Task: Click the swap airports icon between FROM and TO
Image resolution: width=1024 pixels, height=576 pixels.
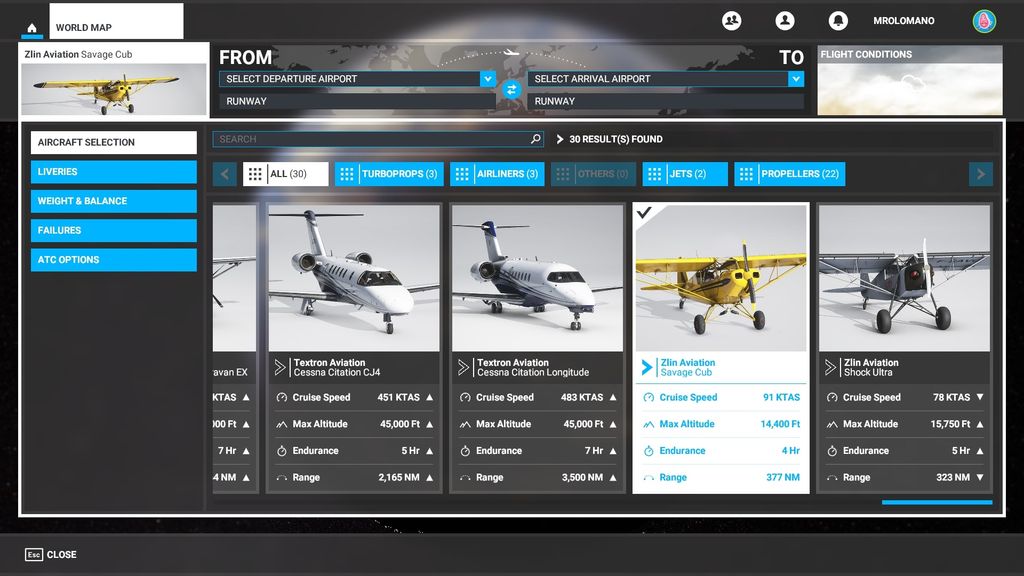Action: (x=512, y=89)
